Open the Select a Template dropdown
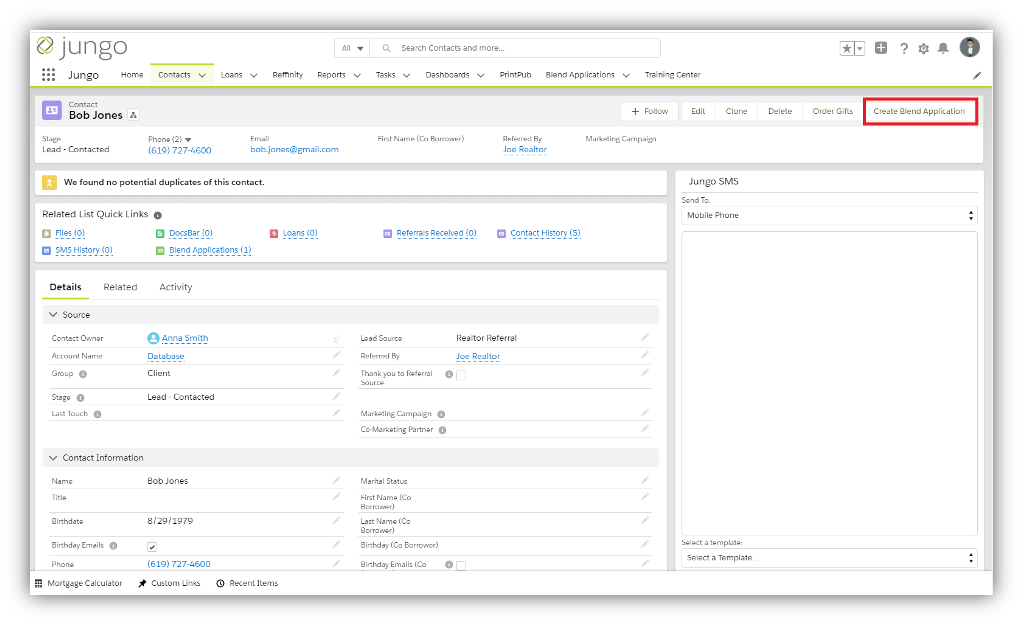This screenshot has height=626, width=1024. tap(830, 557)
